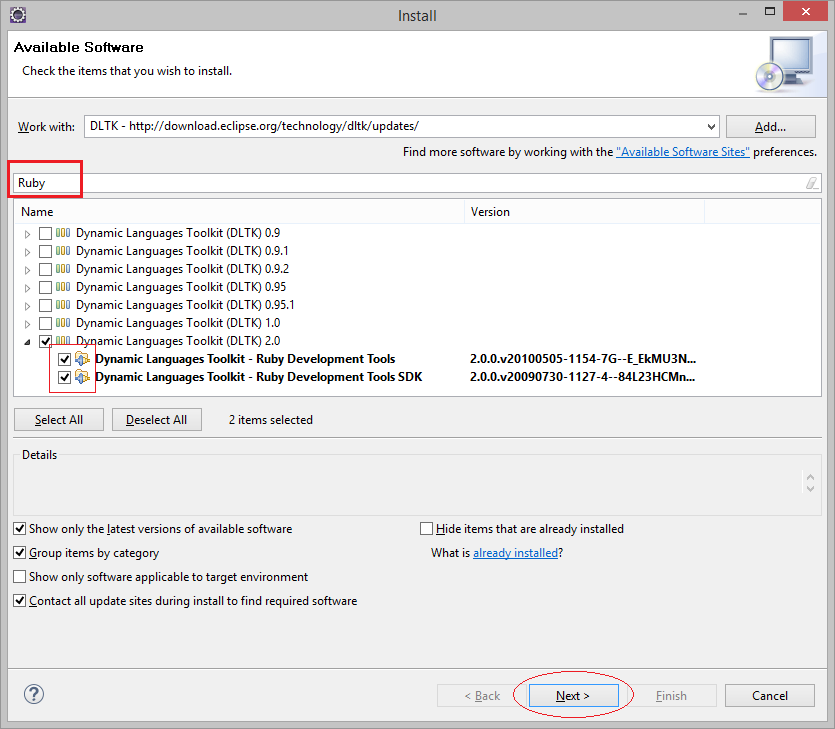
Task: Click the category icon for DLTK 0.9
Action: (63, 233)
